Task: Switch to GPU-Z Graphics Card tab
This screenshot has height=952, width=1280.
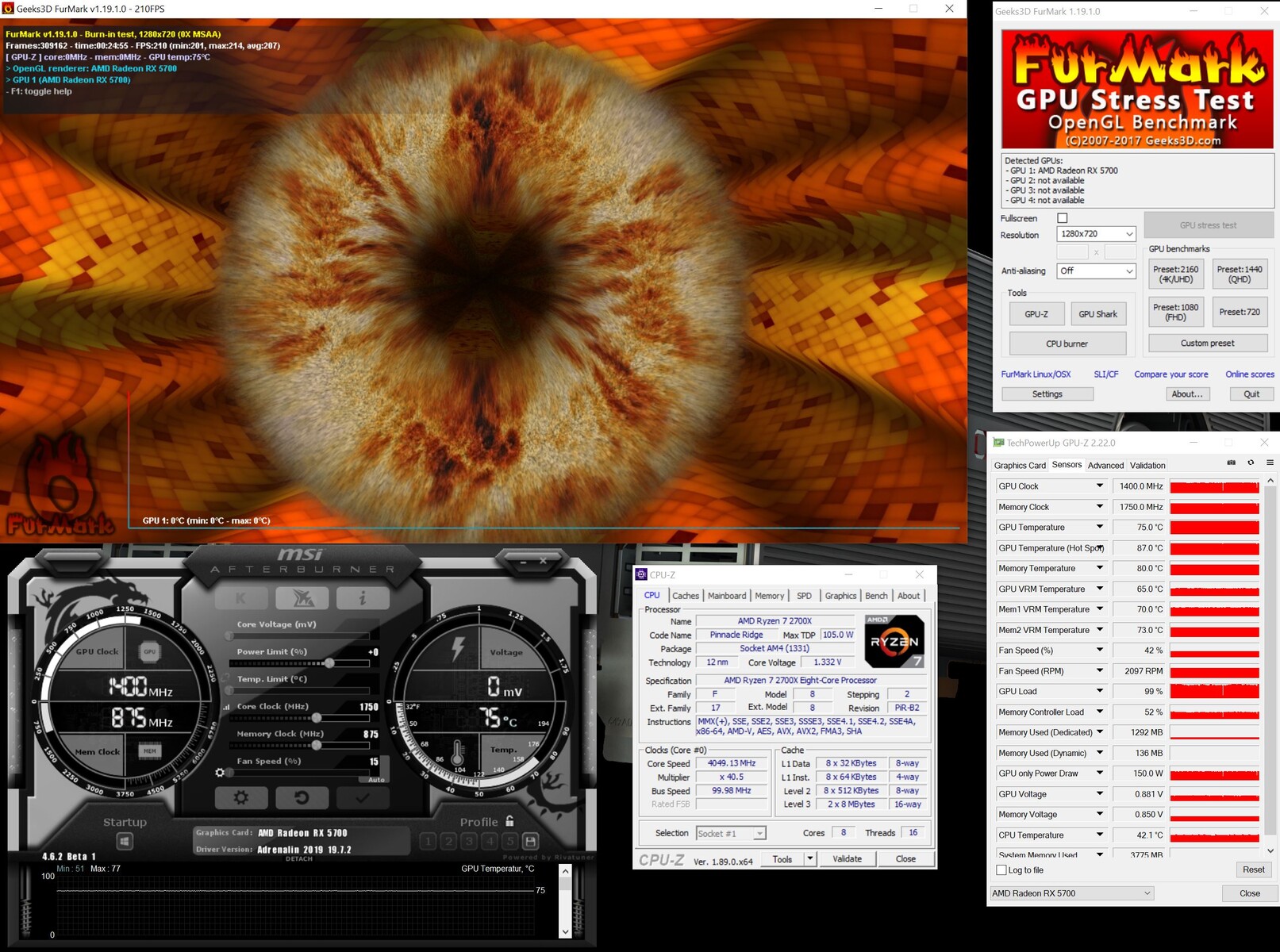Action: 1020,466
